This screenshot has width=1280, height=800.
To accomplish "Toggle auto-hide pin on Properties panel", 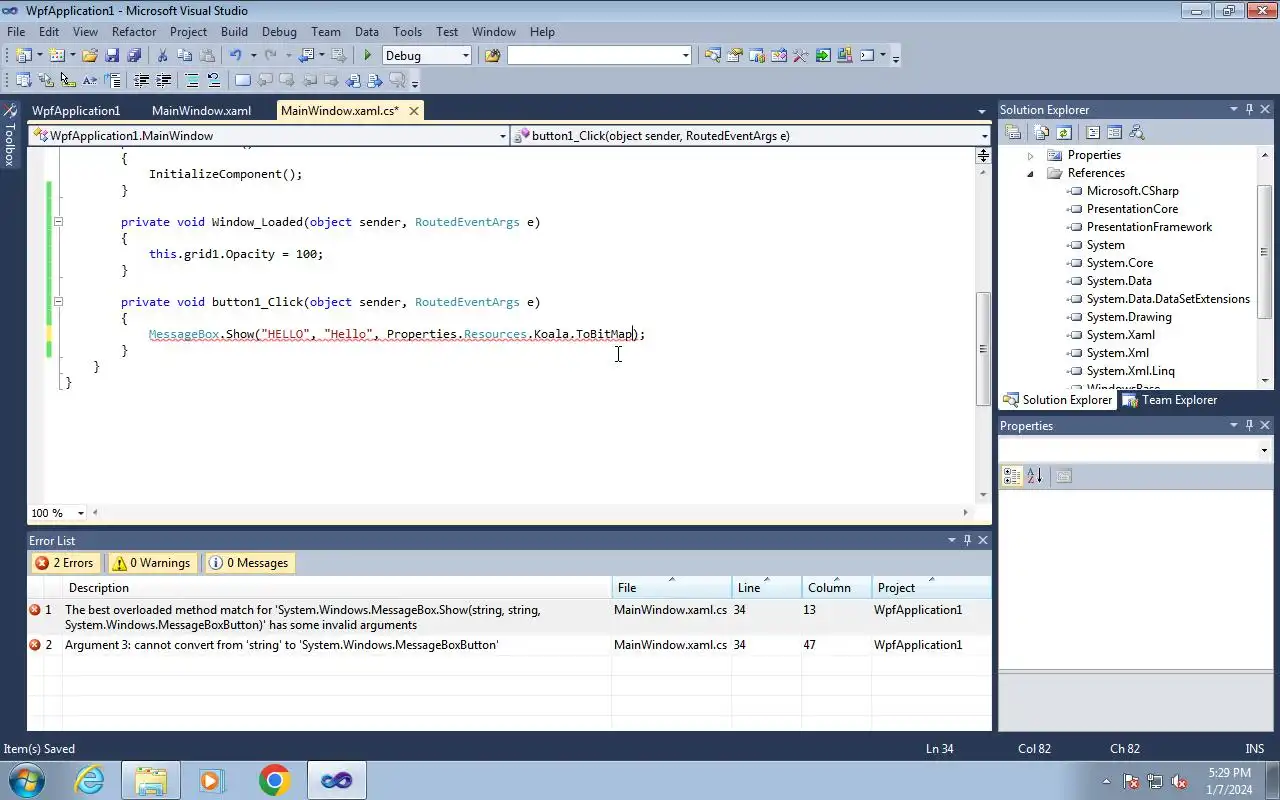I will point(1249,426).
